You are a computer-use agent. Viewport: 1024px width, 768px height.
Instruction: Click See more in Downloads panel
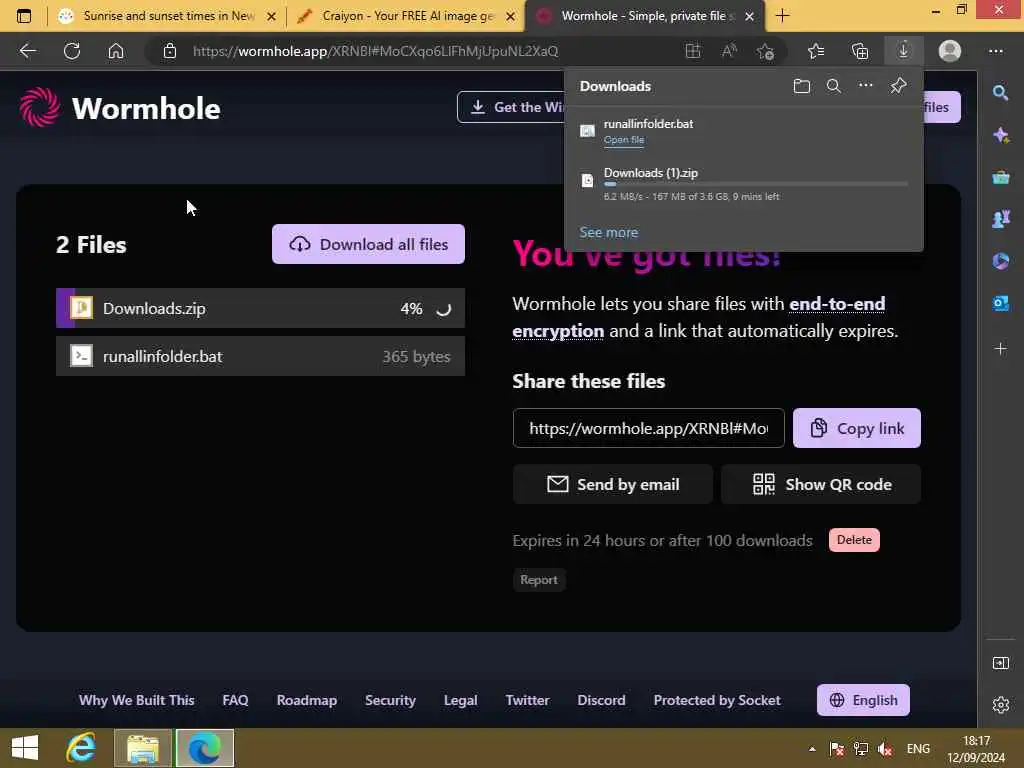[609, 232]
